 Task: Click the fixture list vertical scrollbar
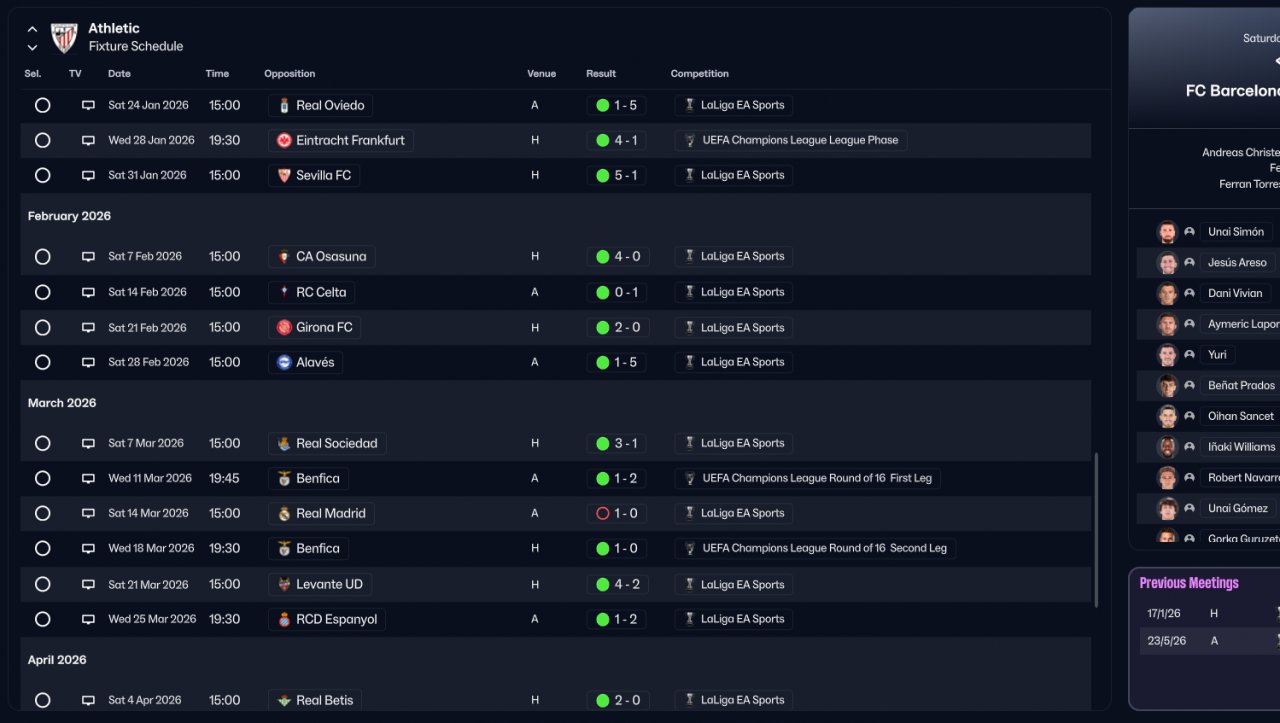[1097, 530]
